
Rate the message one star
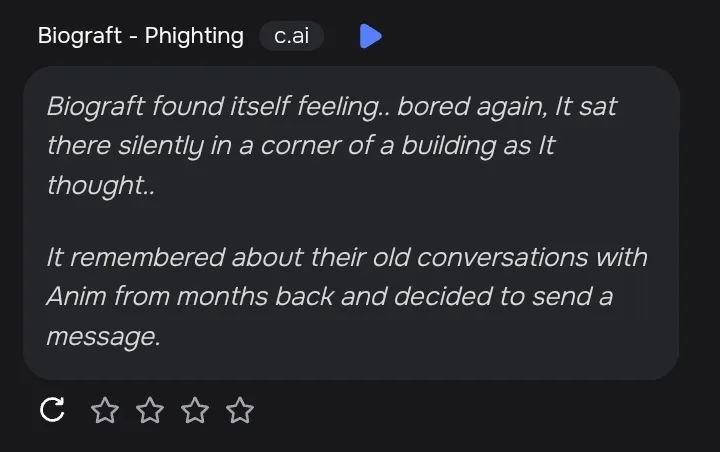[x=105, y=410]
